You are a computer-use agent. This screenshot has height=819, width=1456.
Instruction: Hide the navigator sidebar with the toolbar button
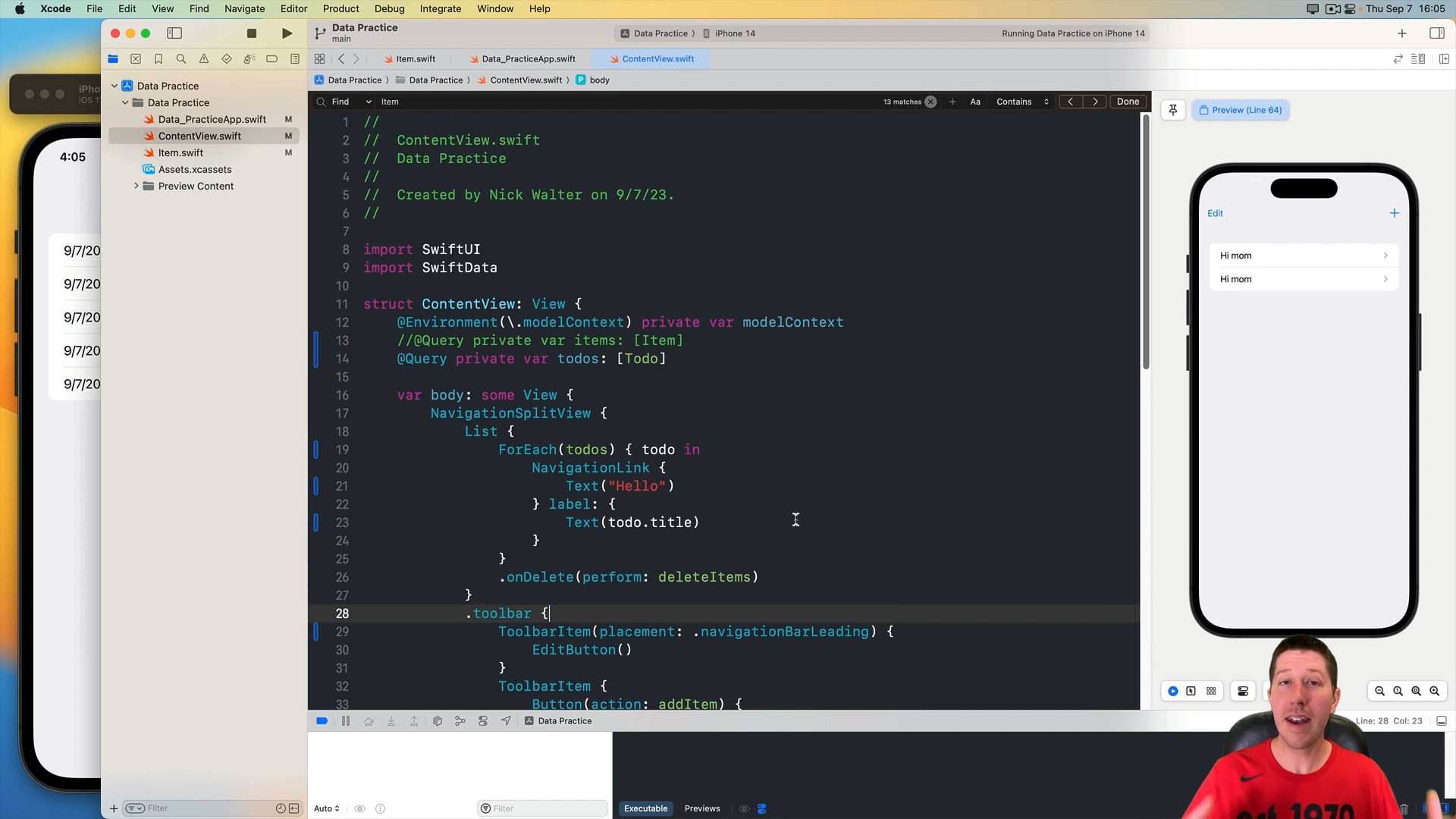(174, 33)
